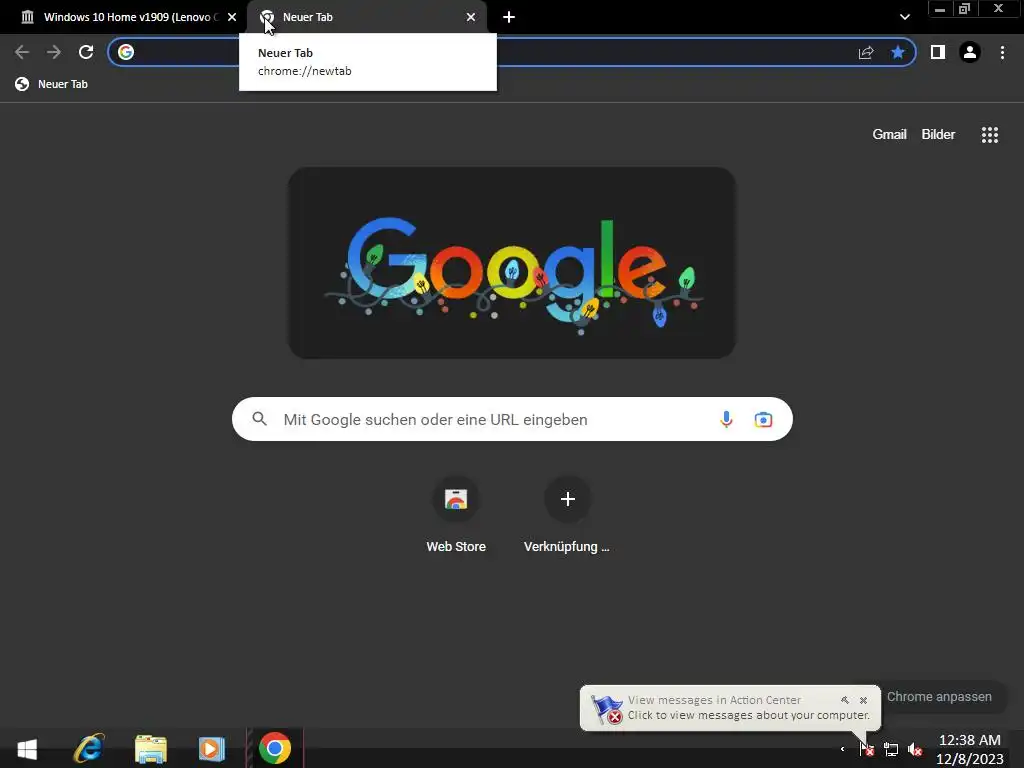Click the Action Center flag tray icon
The image size is (1024, 768).
[x=867, y=750]
